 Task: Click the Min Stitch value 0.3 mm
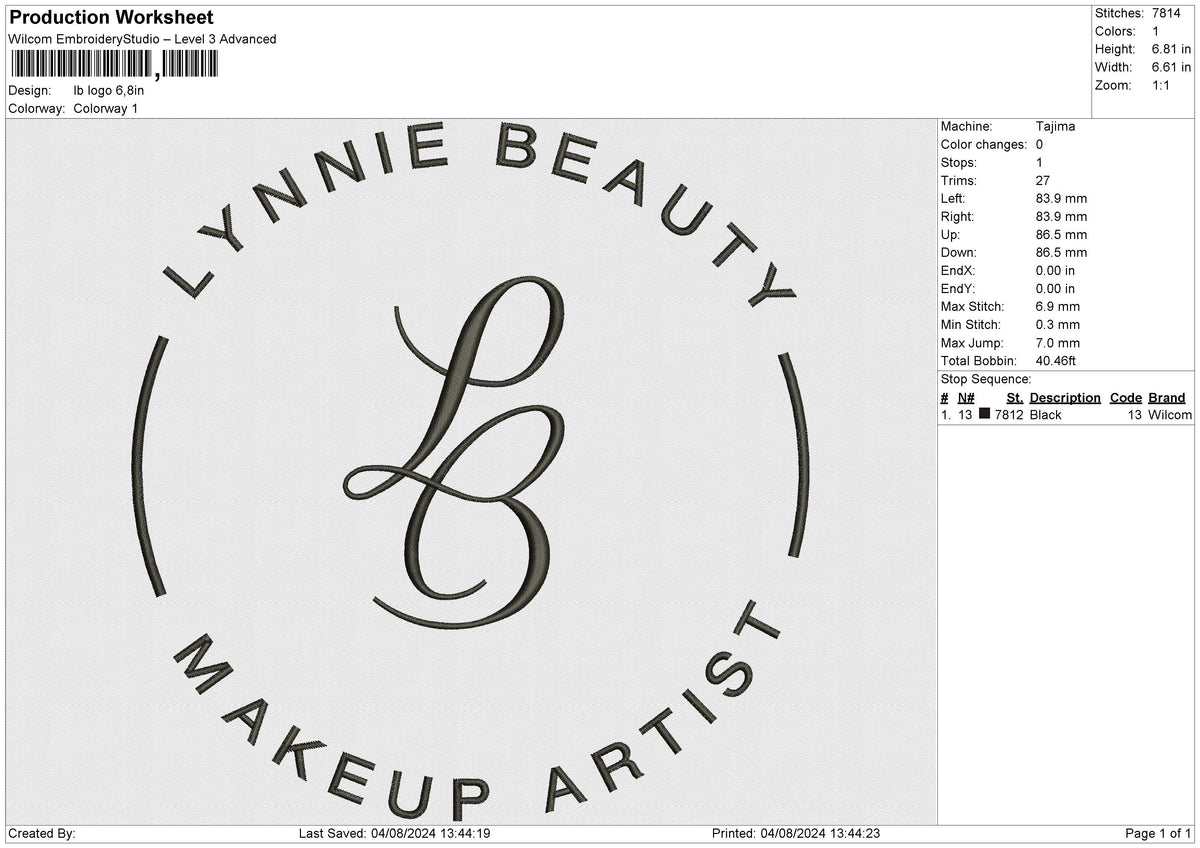1058,325
